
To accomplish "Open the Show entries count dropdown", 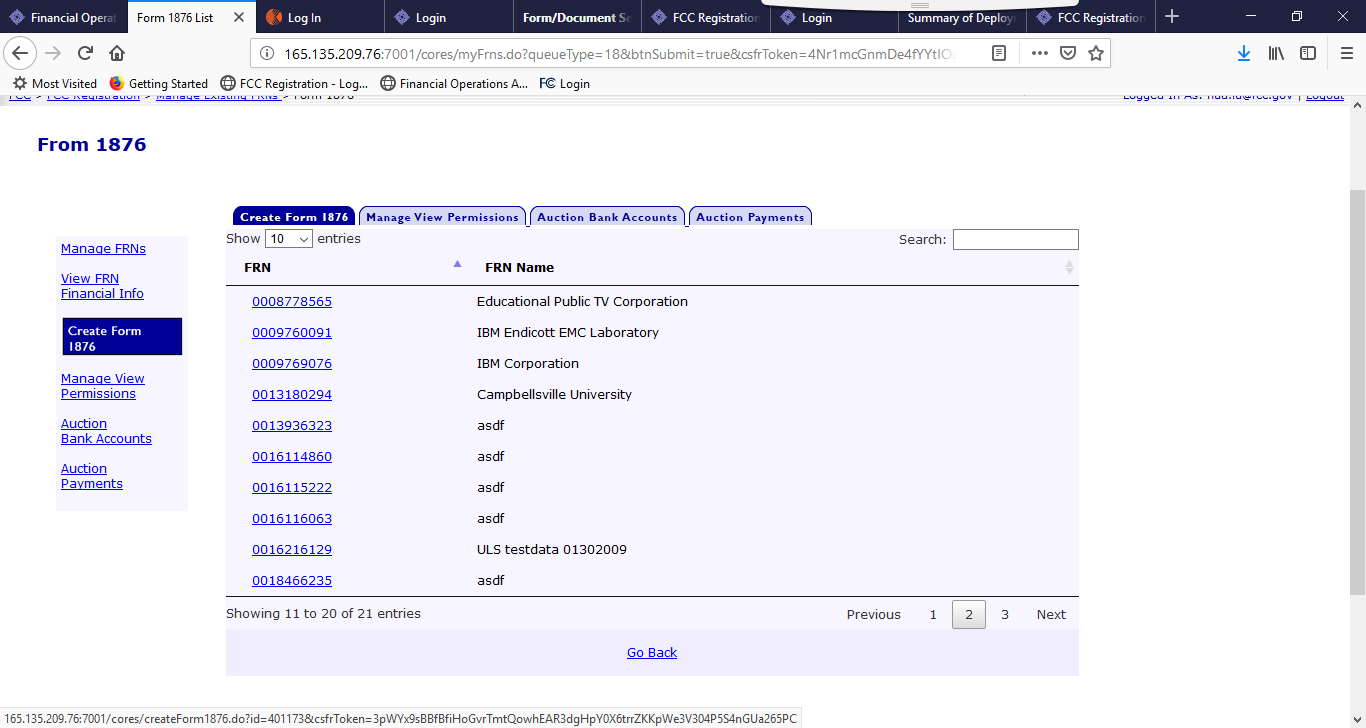I will tap(289, 239).
